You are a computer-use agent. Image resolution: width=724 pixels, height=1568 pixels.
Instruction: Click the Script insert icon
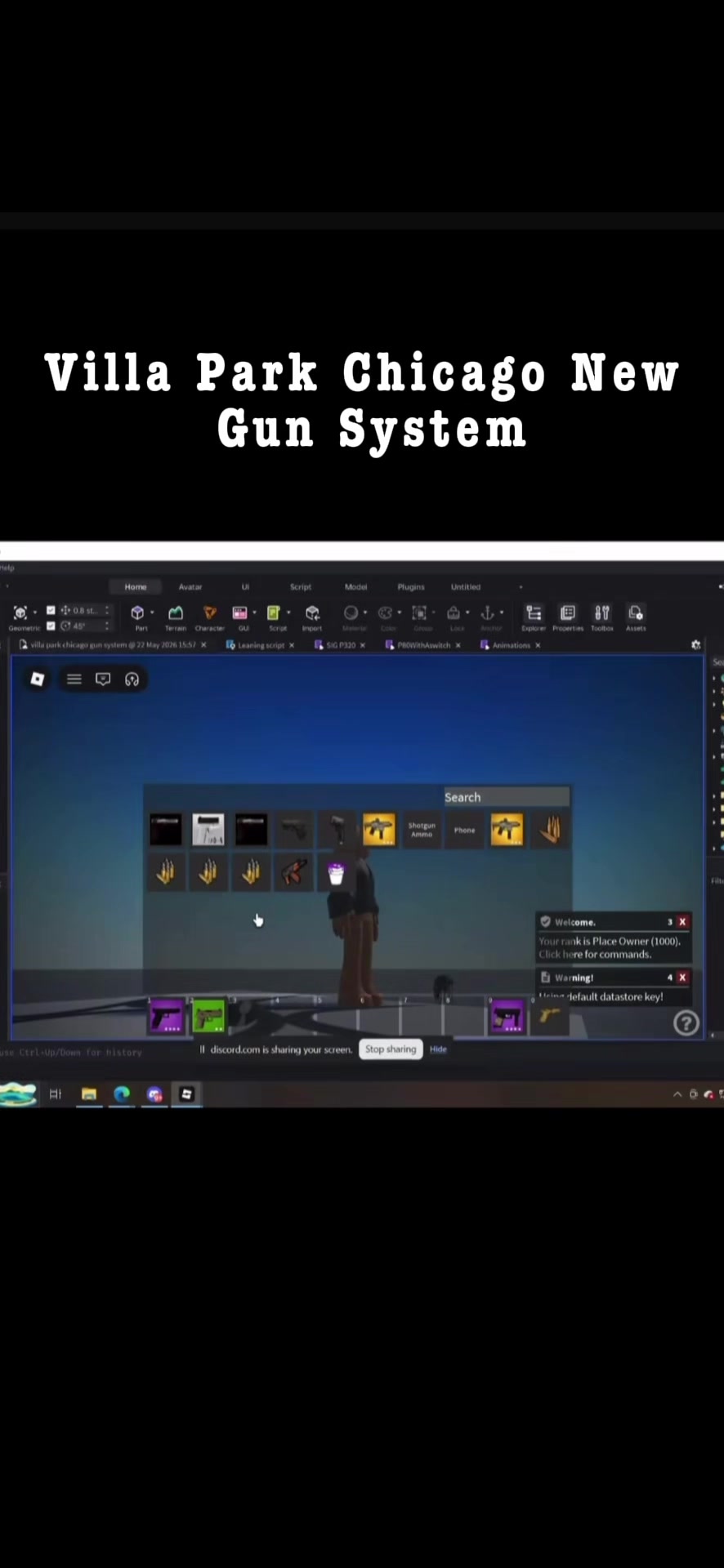[x=274, y=612]
